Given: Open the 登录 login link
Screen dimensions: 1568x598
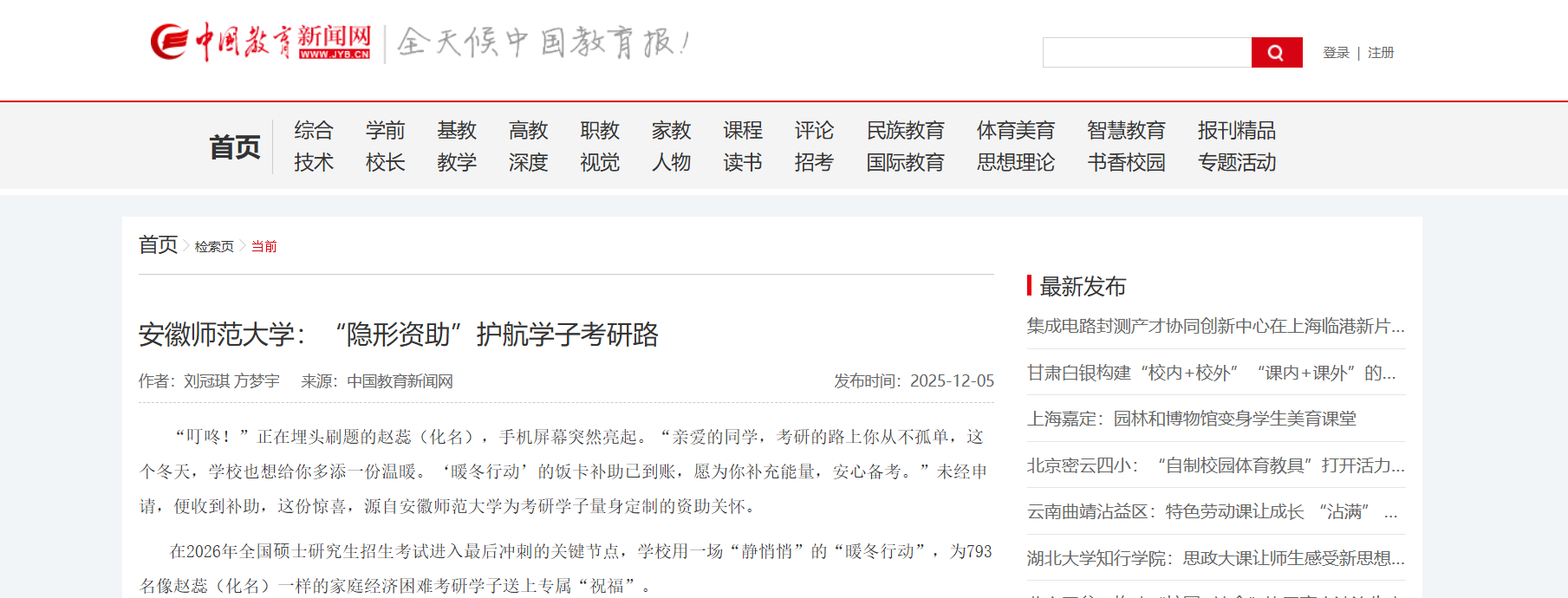Looking at the screenshot, I should pyautogui.click(x=1336, y=53).
